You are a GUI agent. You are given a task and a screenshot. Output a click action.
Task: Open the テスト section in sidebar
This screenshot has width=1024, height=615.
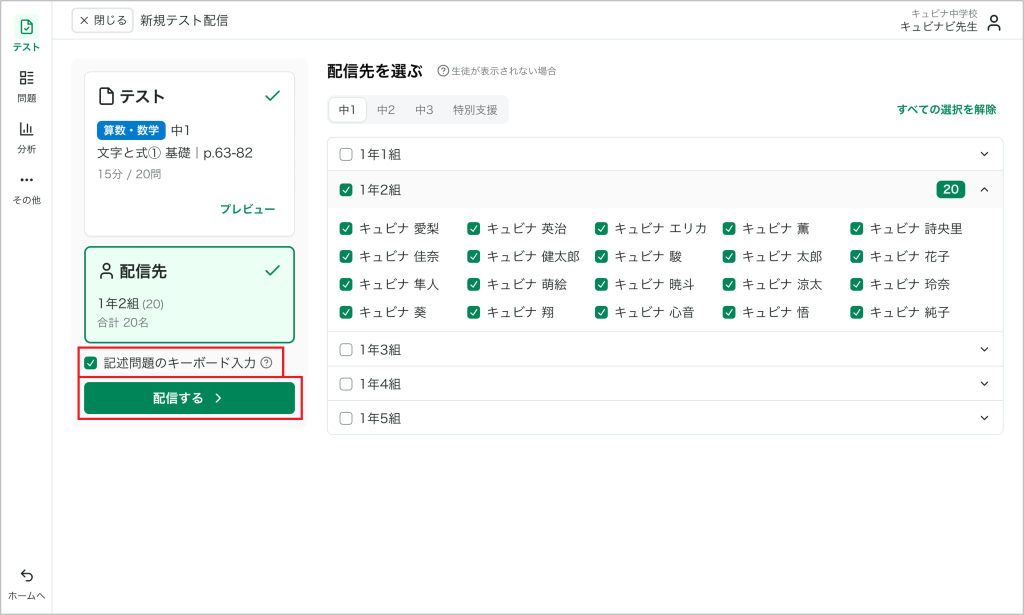point(26,34)
